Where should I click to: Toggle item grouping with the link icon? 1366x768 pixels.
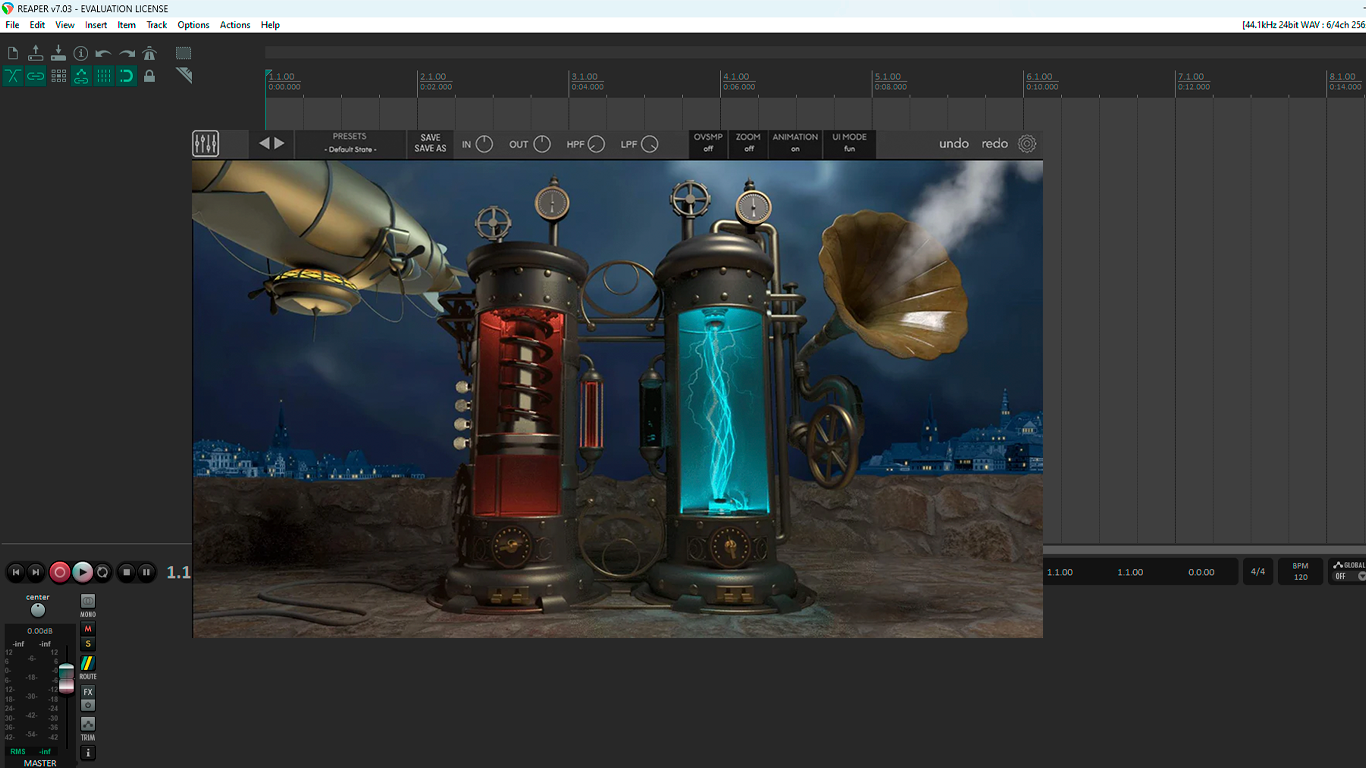[x=36, y=76]
